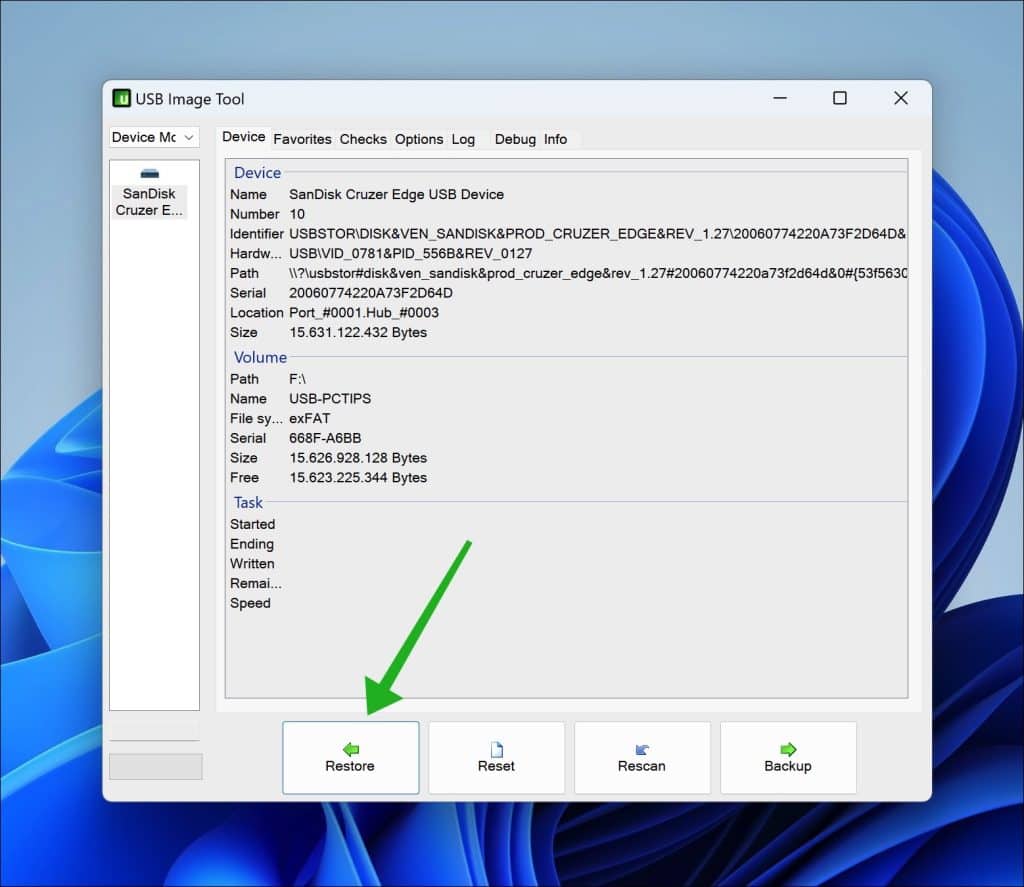Click the 'Hardw...' field label
Screen dimensions: 1024x887
coord(255,253)
